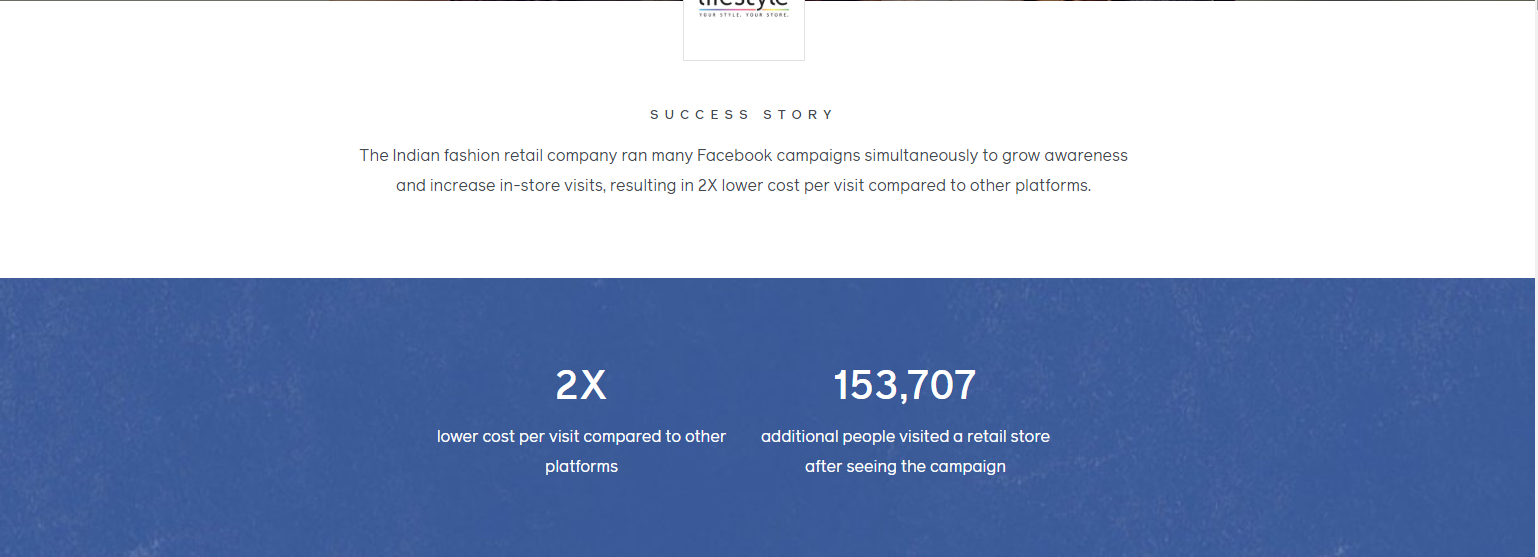Click 'lower cost per visit compared to other' caption

point(581,437)
